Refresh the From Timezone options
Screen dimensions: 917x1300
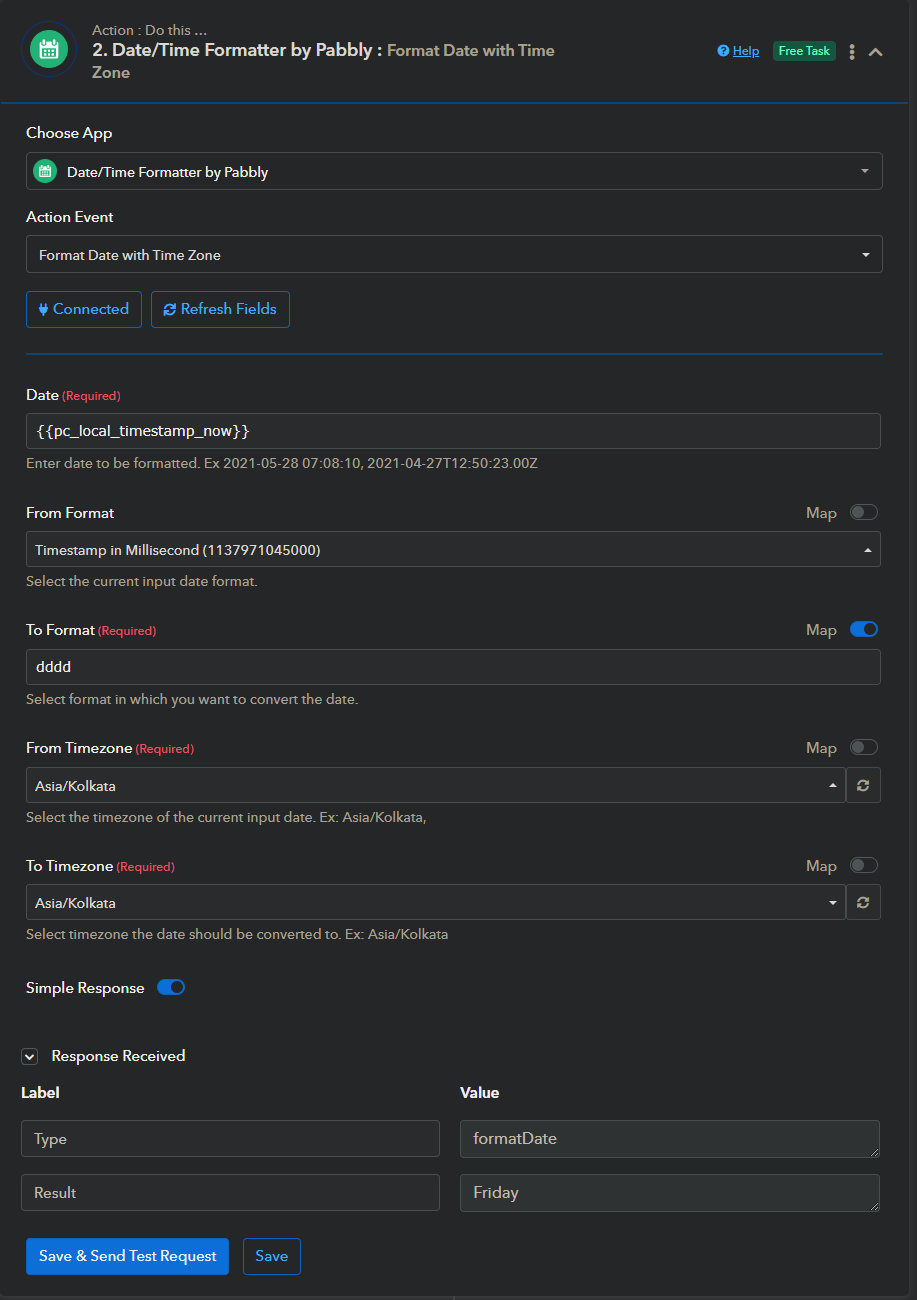[x=863, y=785]
